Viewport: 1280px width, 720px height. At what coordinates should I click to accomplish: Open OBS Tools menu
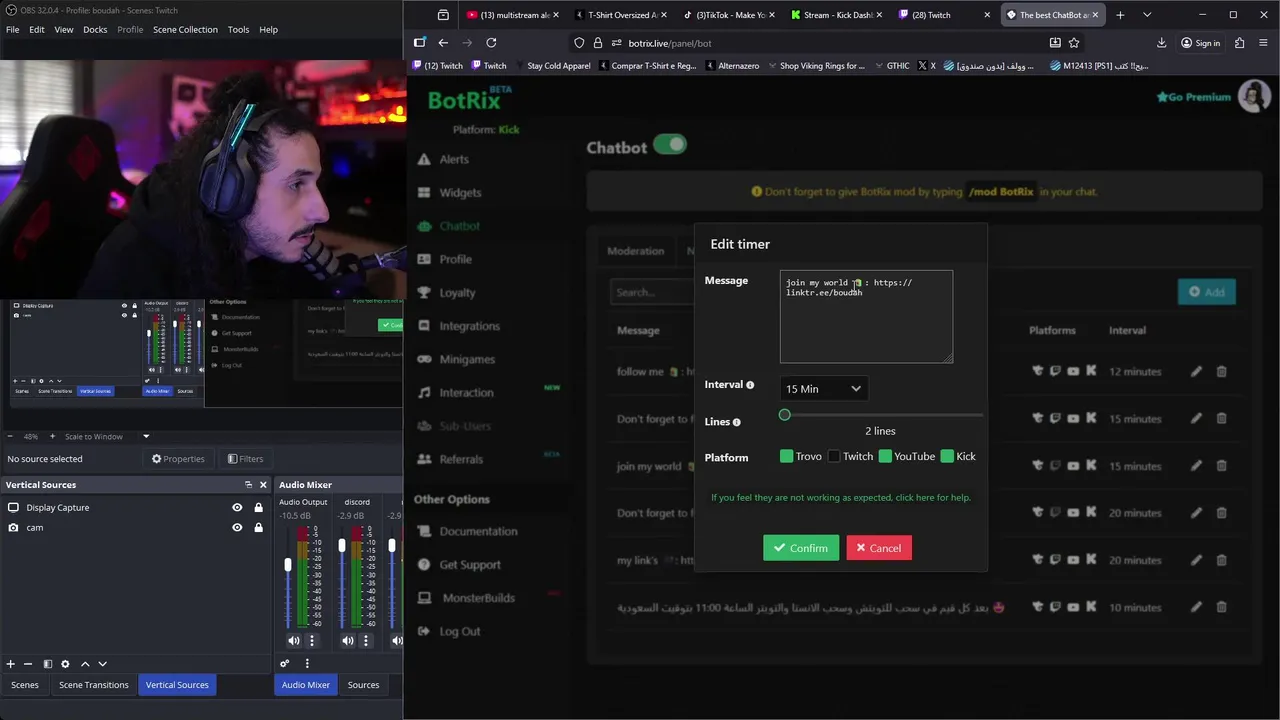[x=238, y=29]
